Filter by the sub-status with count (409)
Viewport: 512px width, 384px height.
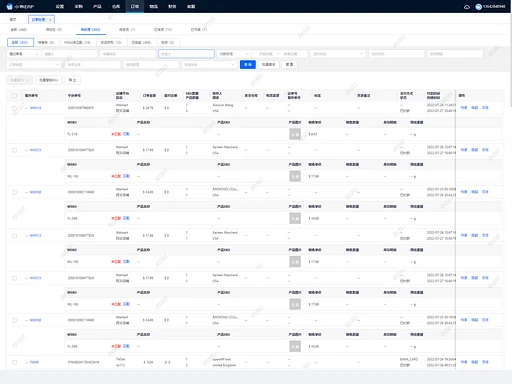coord(141,42)
